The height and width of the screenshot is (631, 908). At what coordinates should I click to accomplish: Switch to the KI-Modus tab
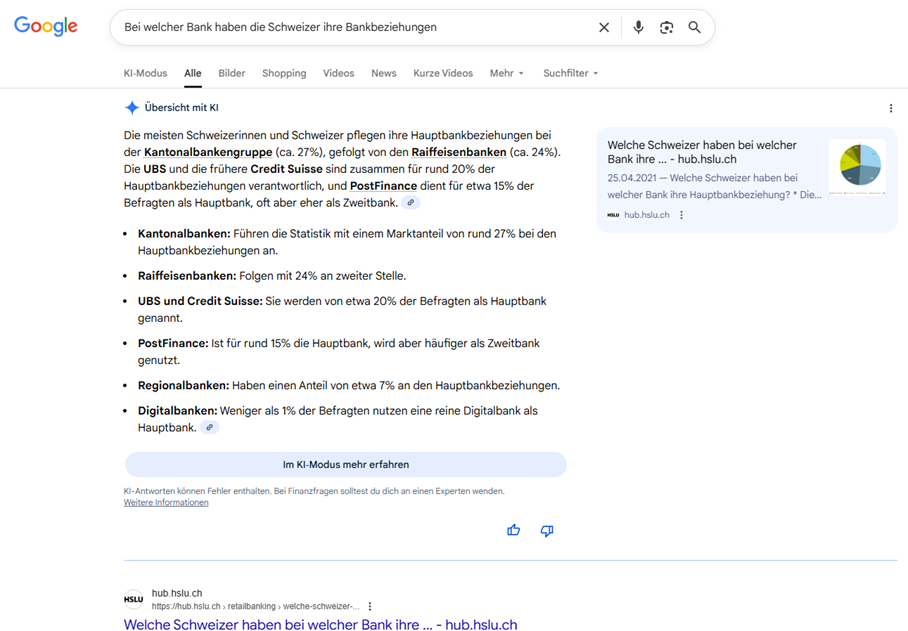145,73
